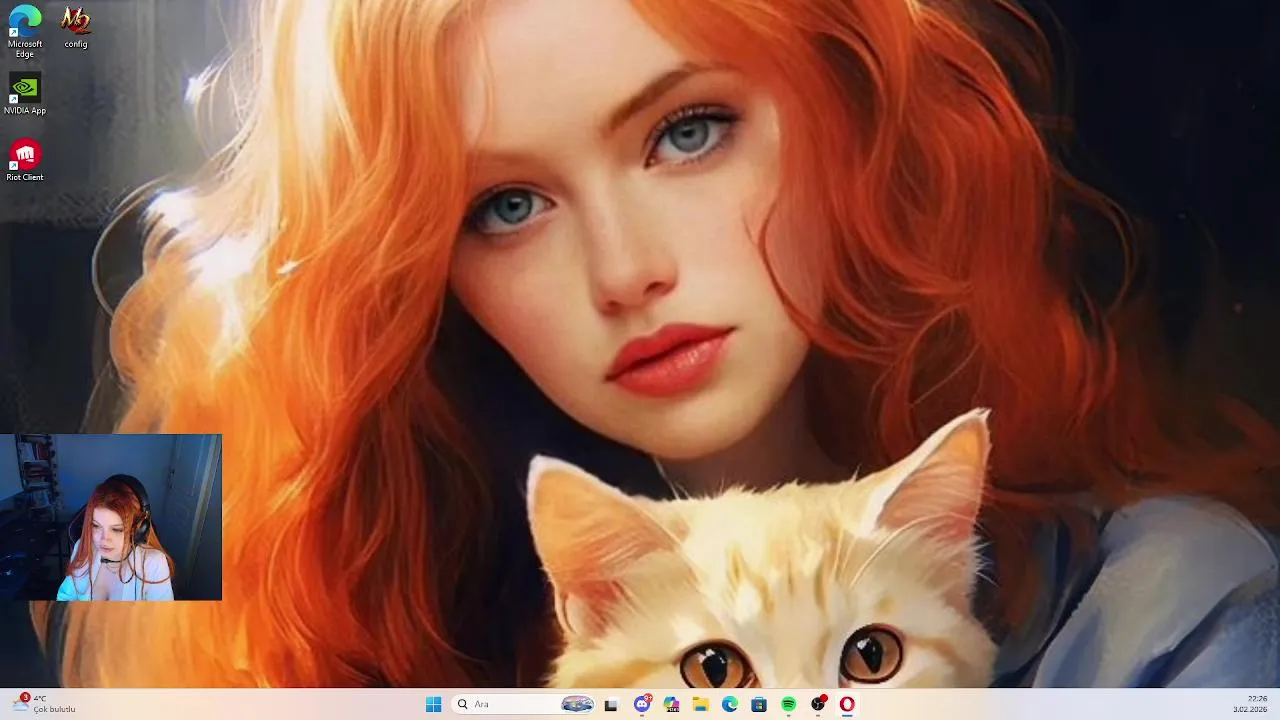Open Microsoft Store from the taskbar
This screenshot has width=1280, height=720.
(759, 704)
